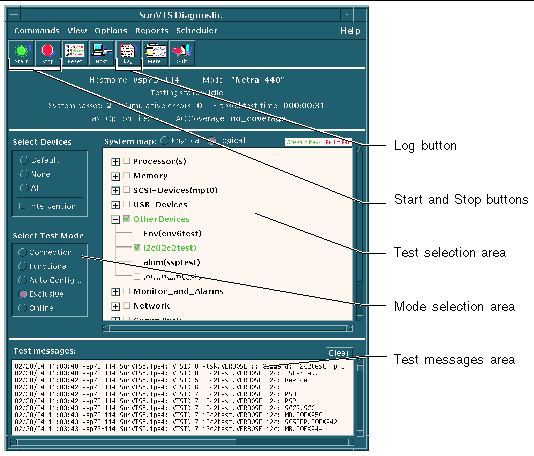The image size is (534, 456).
Task: Choose Default under Select Devices
Action: click(x=24, y=160)
